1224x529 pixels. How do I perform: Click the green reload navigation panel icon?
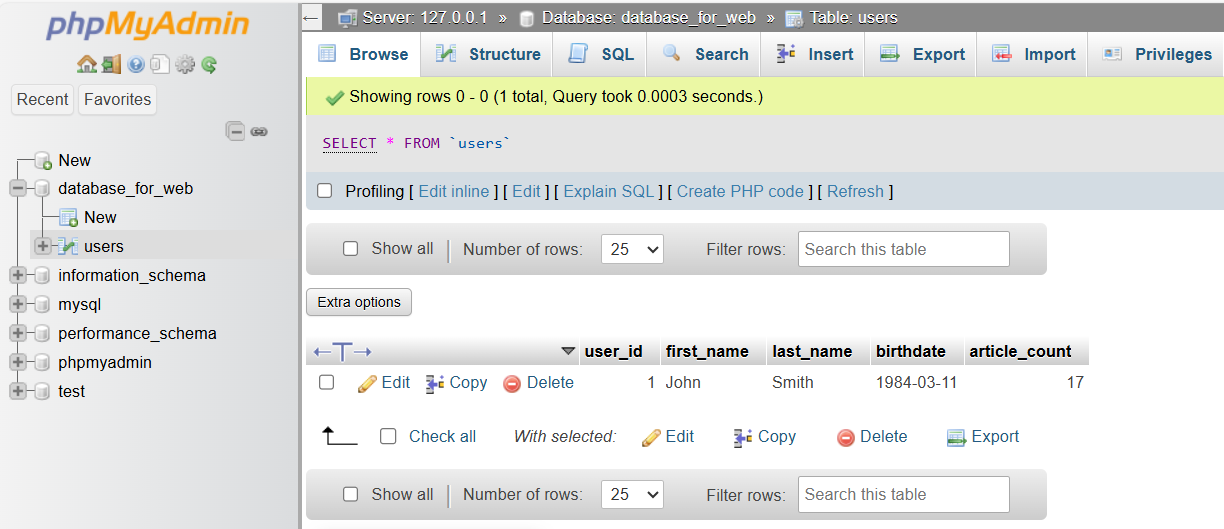209,65
